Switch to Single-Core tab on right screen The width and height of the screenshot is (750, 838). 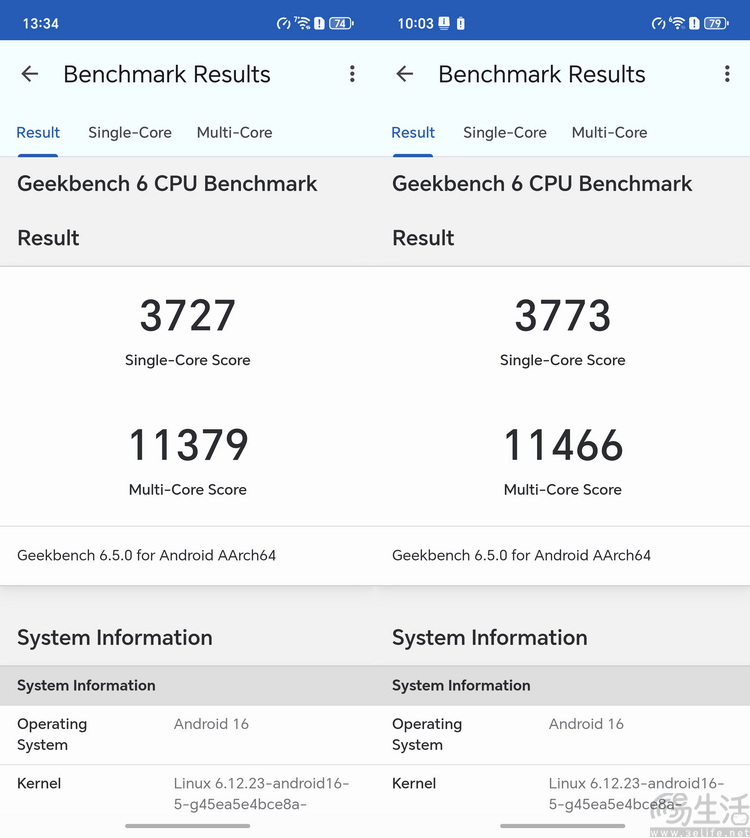click(x=505, y=133)
